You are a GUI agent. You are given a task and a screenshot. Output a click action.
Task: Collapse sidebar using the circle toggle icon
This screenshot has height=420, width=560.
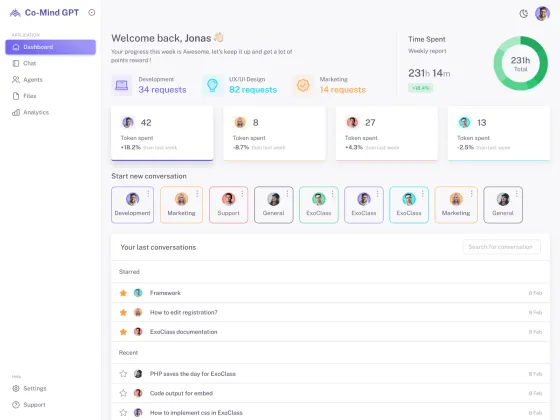[92, 12]
